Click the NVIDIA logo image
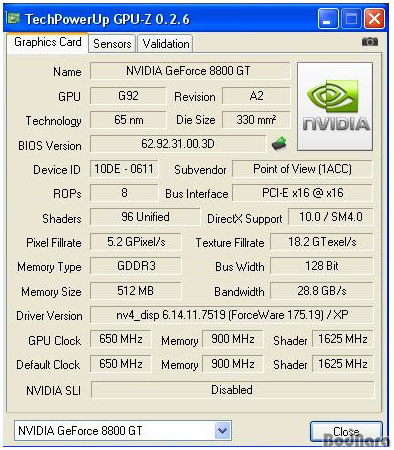 click(335, 106)
